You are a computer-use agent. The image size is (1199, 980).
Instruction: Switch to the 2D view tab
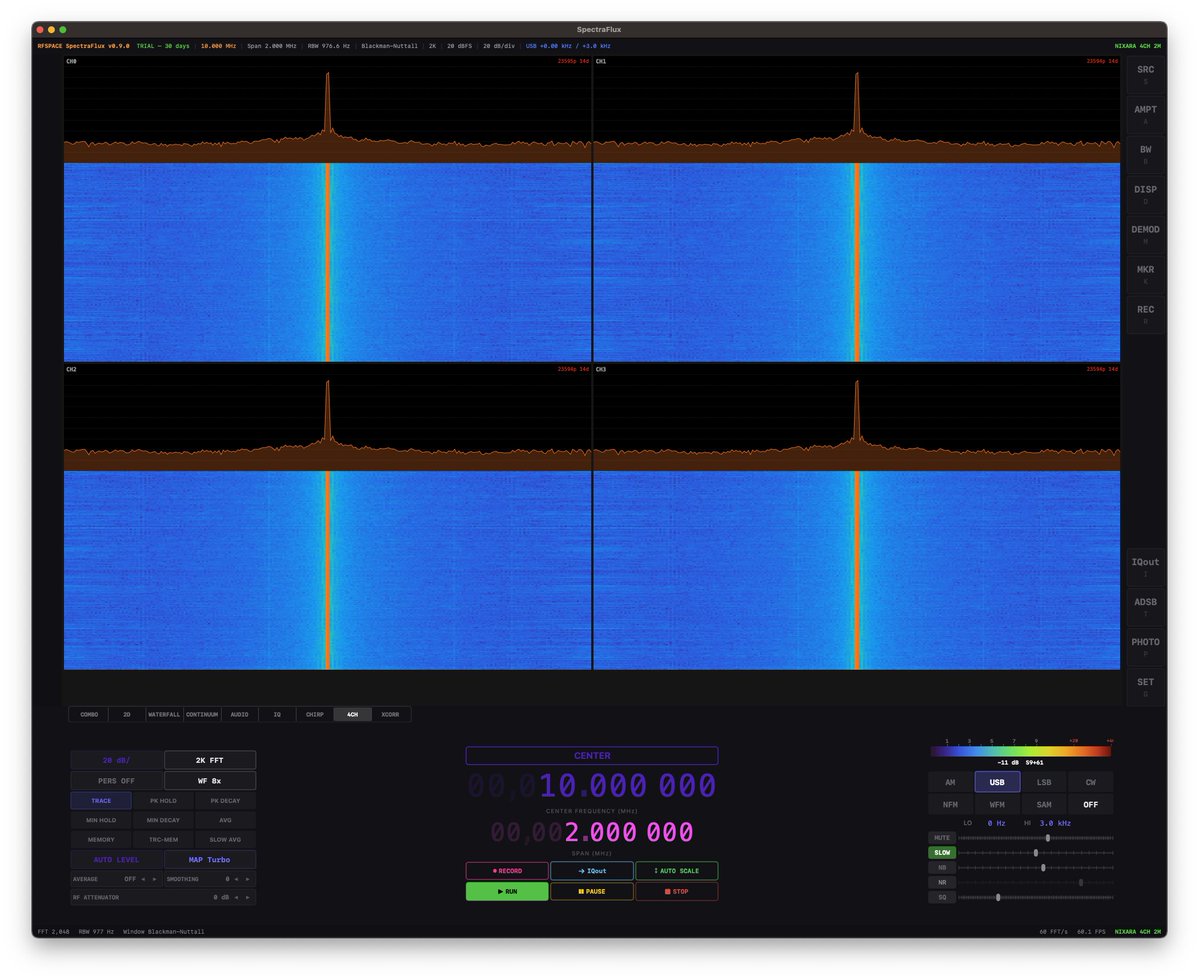[x=127, y=715]
